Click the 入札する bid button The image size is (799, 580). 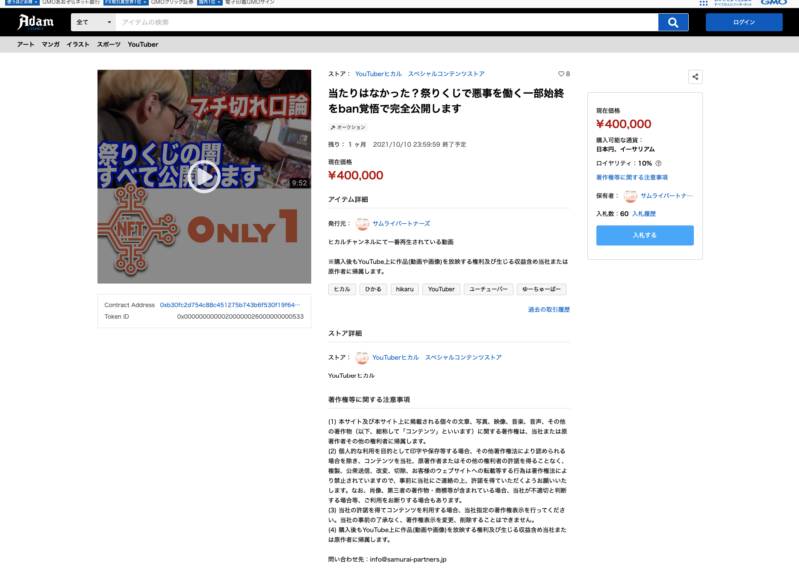pyautogui.click(x=644, y=235)
